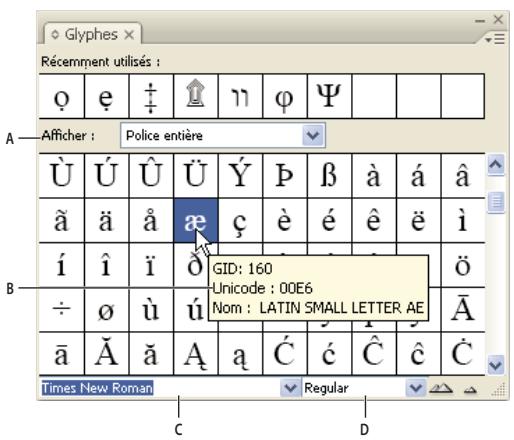The width and height of the screenshot is (514, 440).
Task: Click the Regular style field
Action: coord(354,388)
